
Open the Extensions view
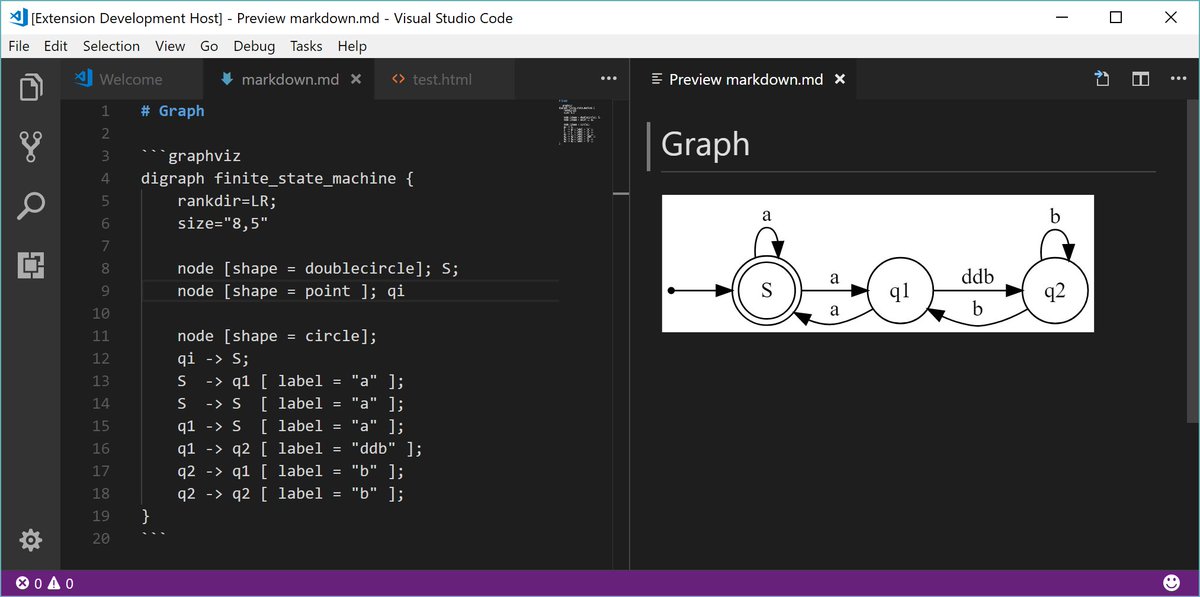[30, 265]
